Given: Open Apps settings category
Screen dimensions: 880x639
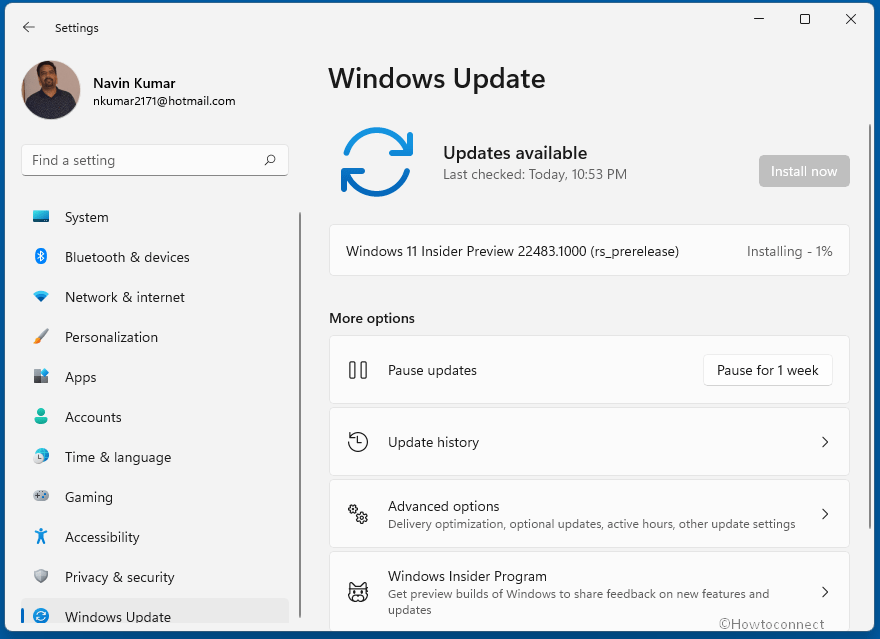Looking at the screenshot, I should (x=155, y=377).
